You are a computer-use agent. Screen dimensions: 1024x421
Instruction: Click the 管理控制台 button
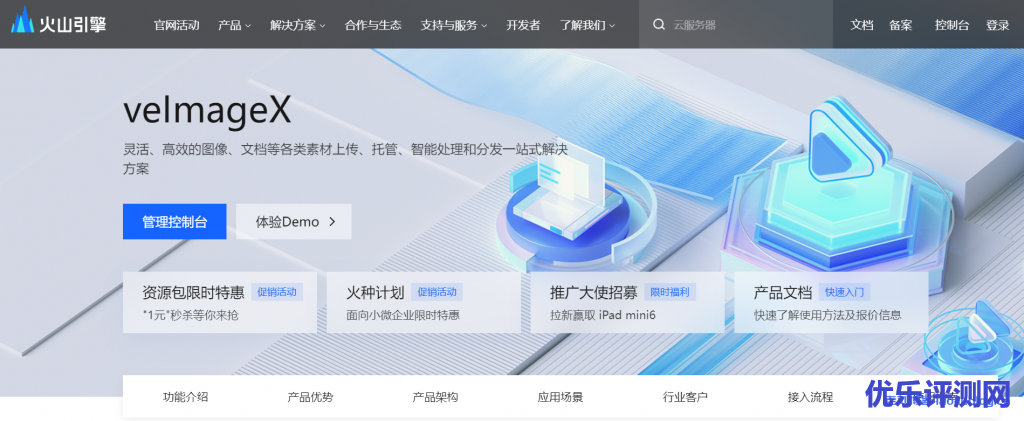point(174,222)
